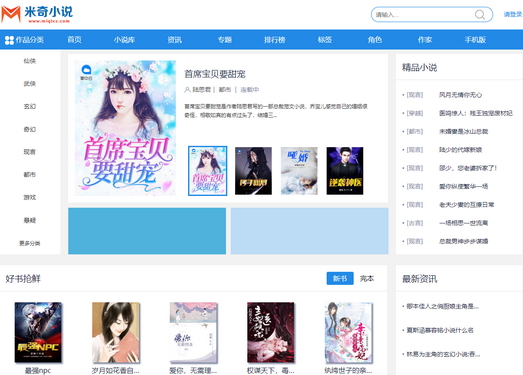Viewport: 523px width, 375px height.
Task: Go to 小说库 in the navigation bar
Action: (124, 40)
